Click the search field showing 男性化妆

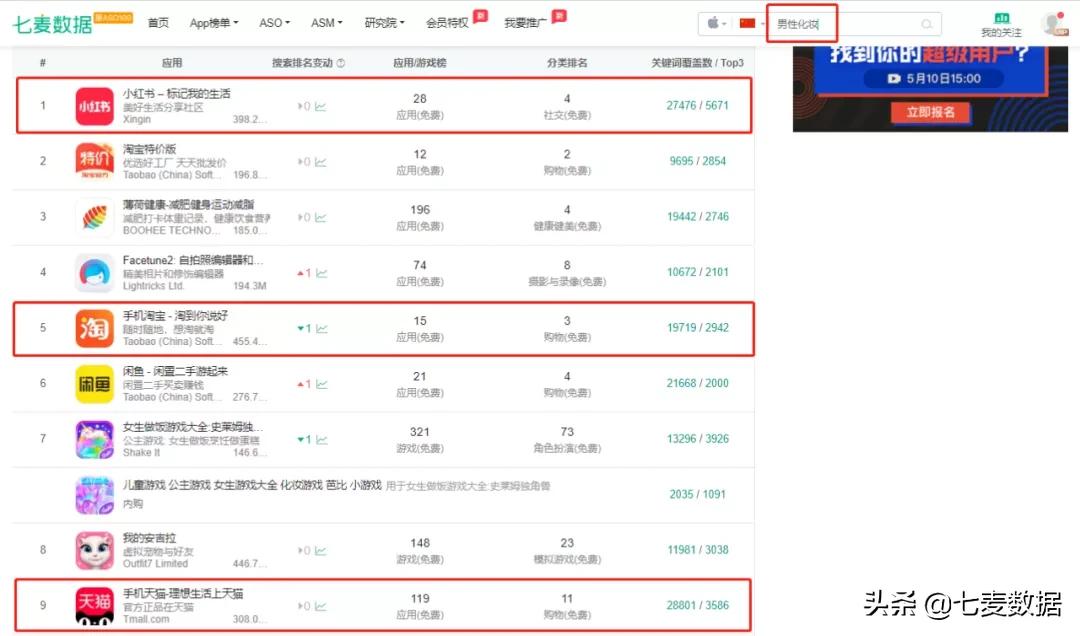tap(801, 24)
